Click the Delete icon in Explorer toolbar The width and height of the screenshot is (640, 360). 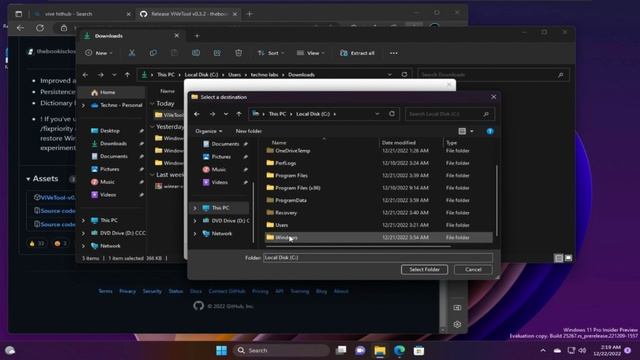coord(238,53)
